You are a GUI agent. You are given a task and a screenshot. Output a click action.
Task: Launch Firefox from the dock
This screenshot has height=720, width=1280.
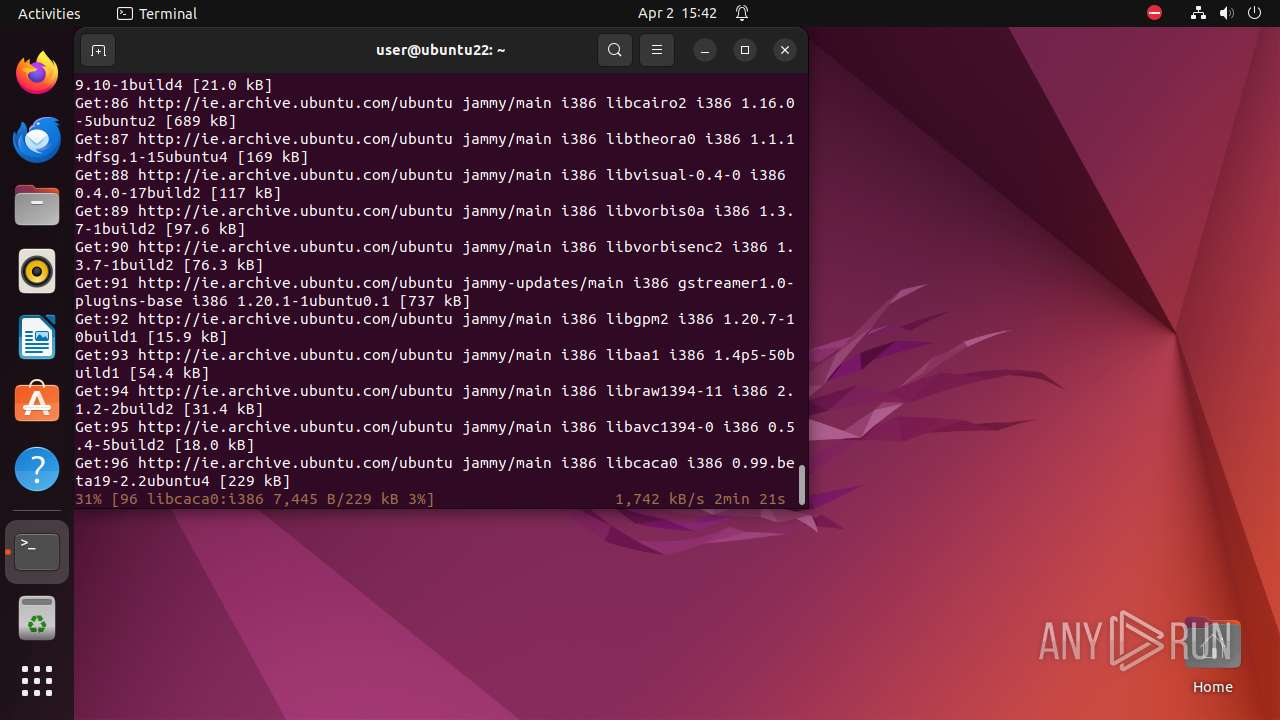click(37, 73)
